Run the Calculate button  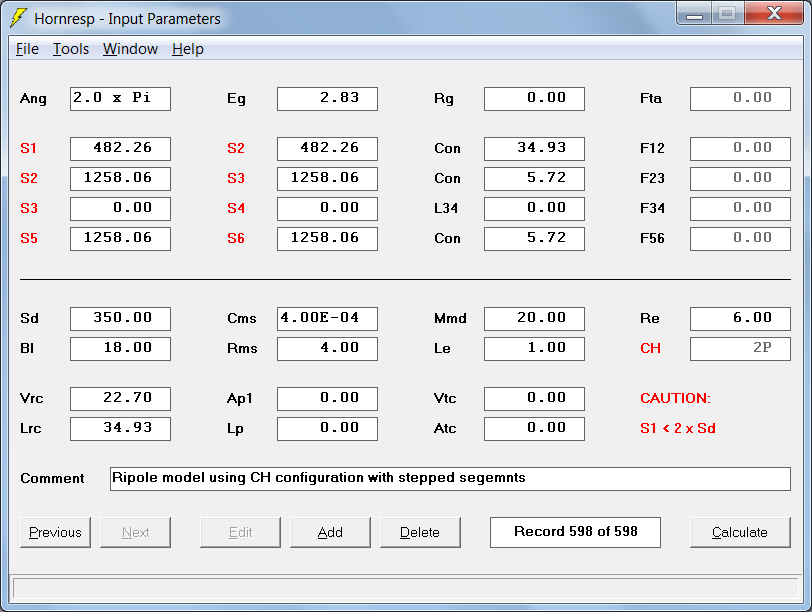click(740, 532)
